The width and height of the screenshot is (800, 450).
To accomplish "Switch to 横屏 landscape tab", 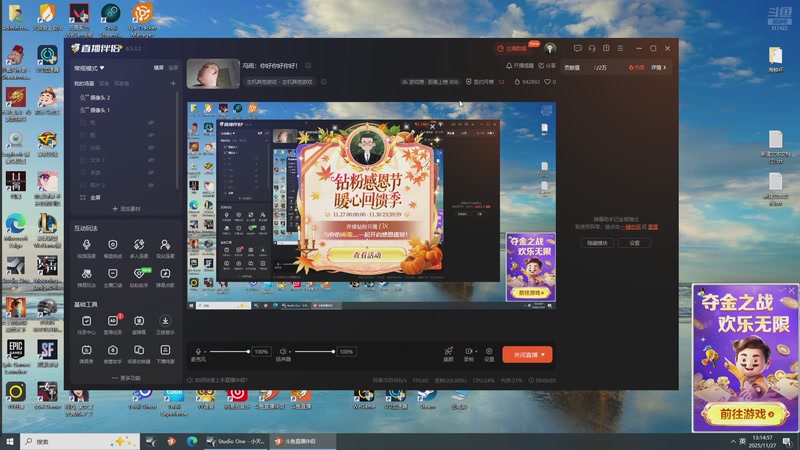I will pos(159,68).
